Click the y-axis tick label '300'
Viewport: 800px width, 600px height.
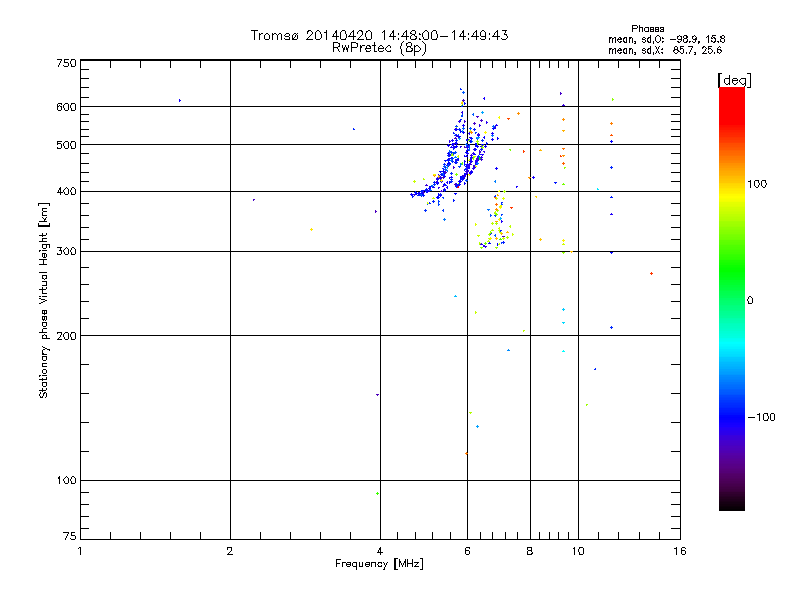click(66, 252)
